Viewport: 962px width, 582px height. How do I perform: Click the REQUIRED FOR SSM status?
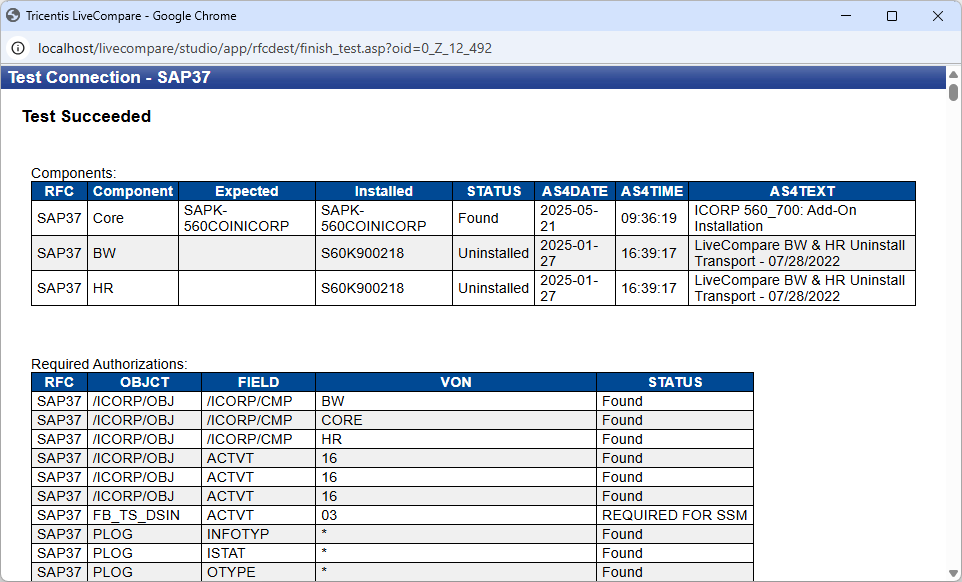[674, 515]
